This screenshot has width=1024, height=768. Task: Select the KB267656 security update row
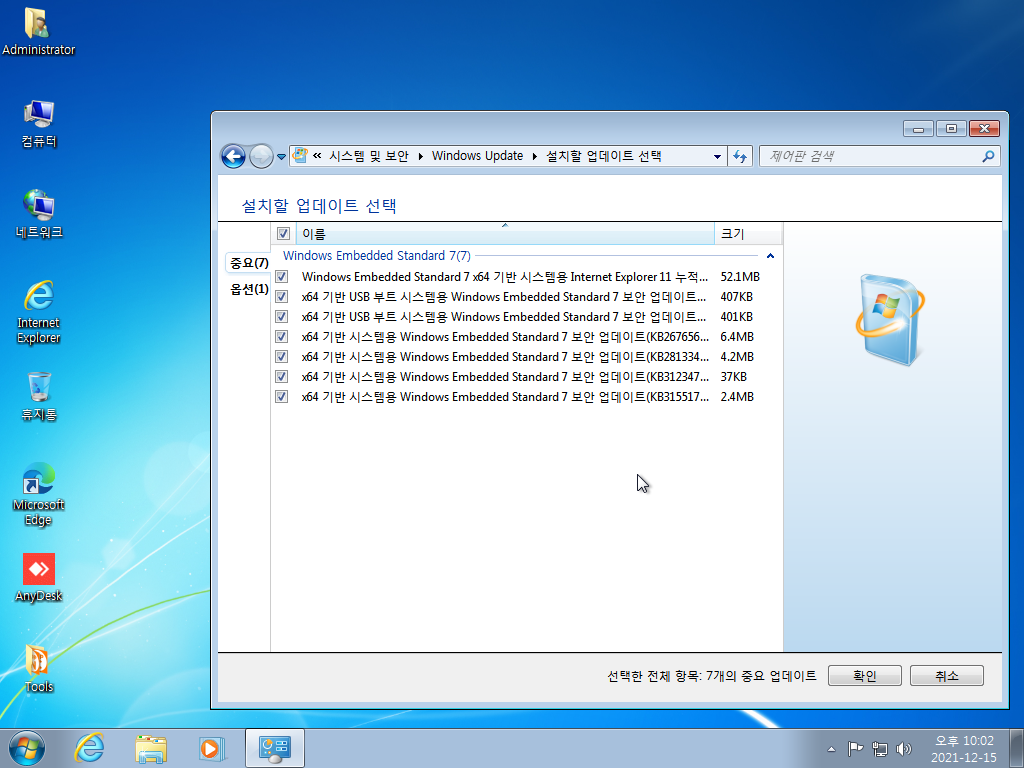526,336
